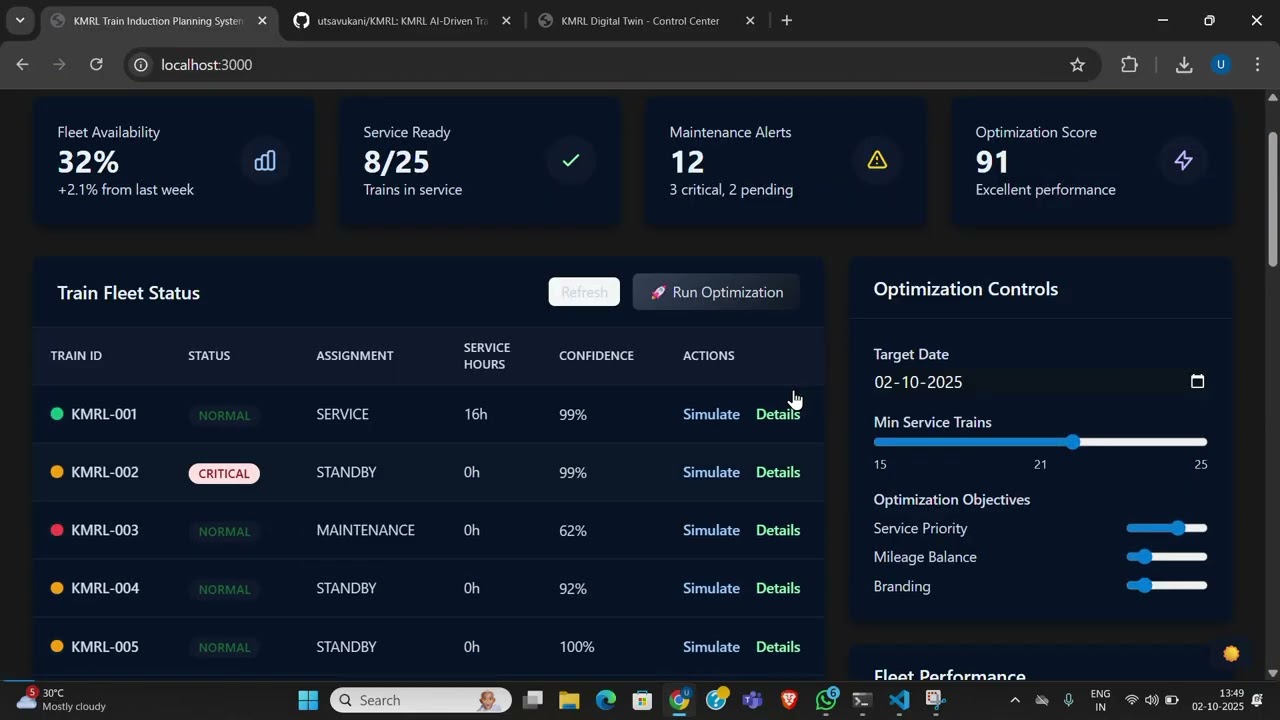
Task: Click the Fleet Availability bar chart icon
Action: (x=265, y=161)
